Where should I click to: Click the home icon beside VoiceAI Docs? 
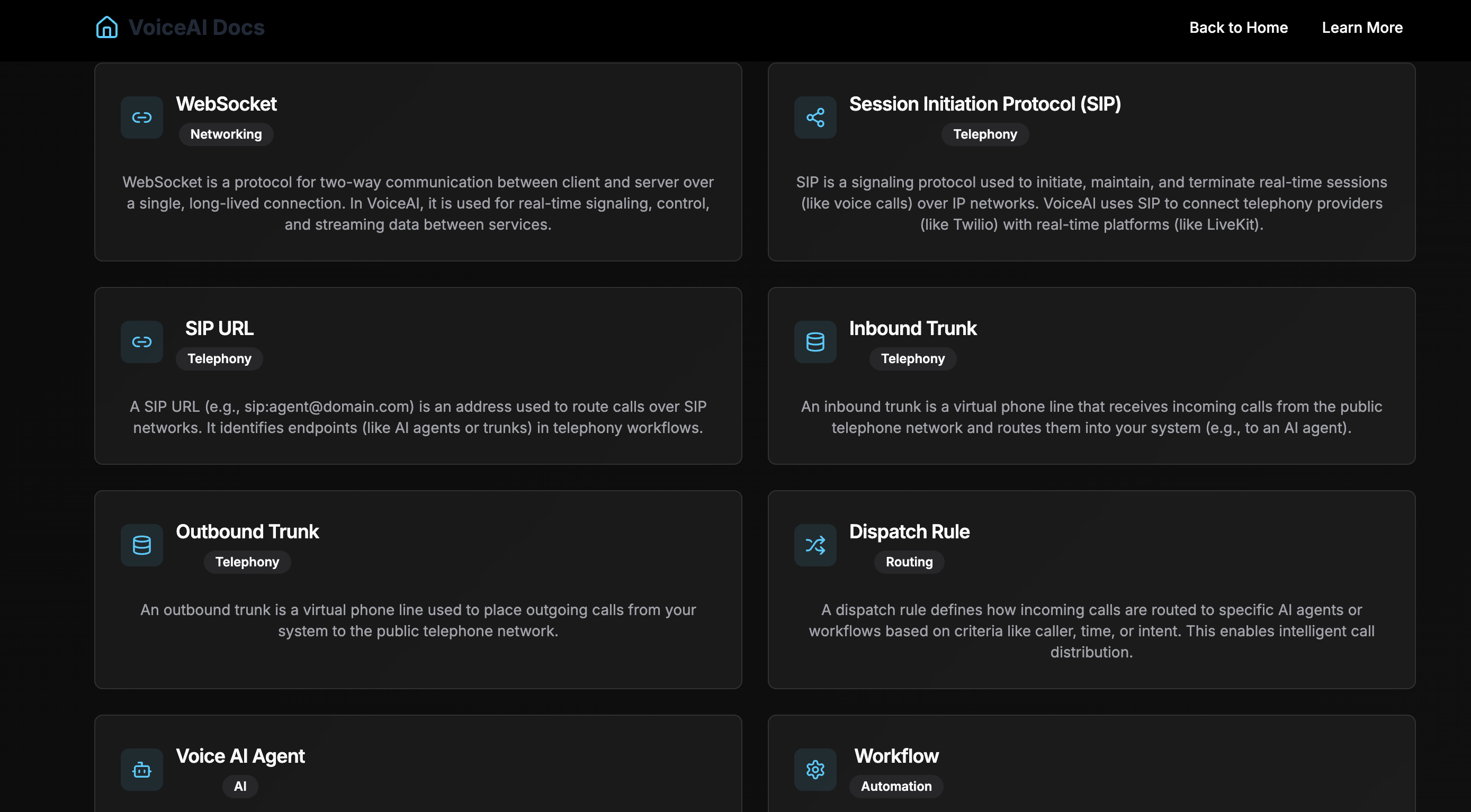[x=107, y=28]
